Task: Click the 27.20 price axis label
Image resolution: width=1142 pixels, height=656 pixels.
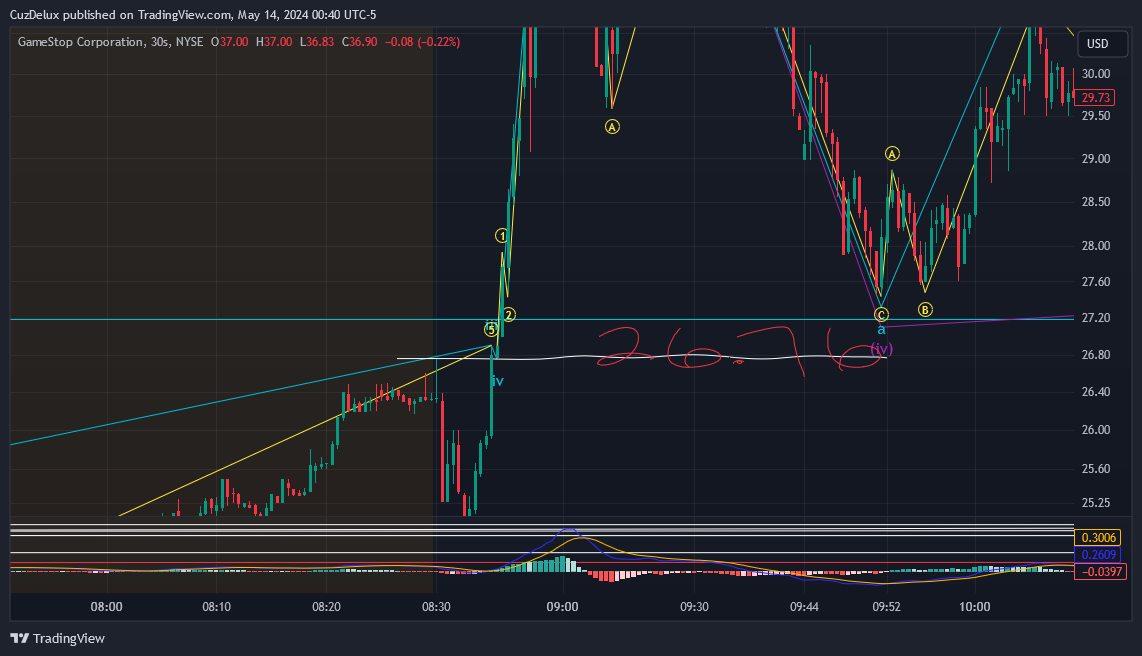Action: [x=1096, y=318]
